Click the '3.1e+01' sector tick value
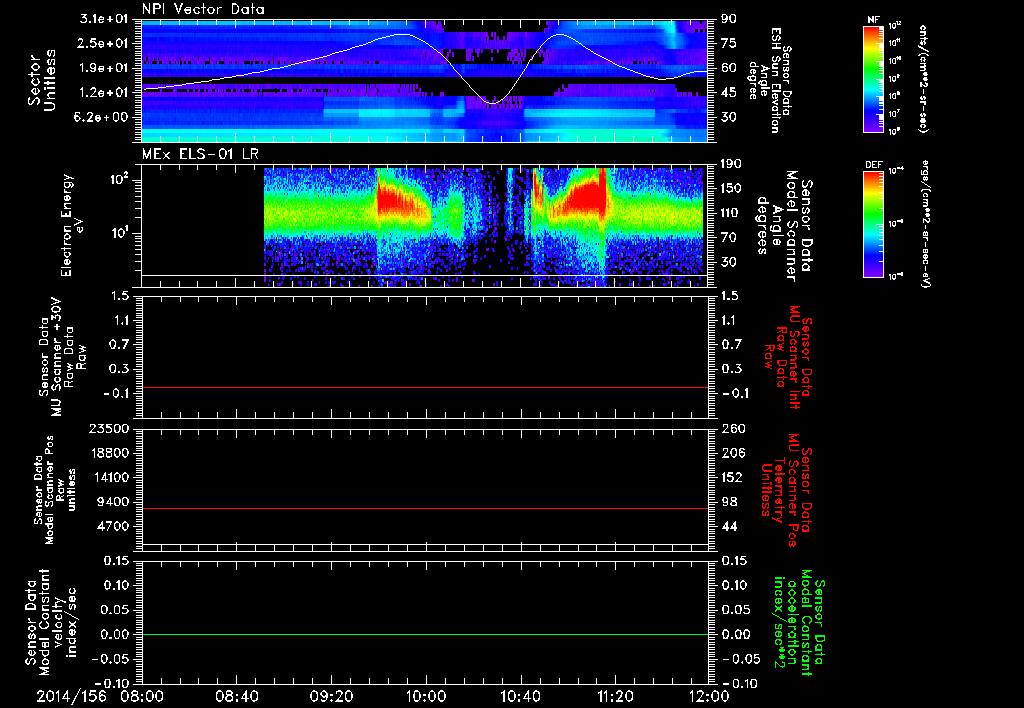The image size is (1024, 708). coord(104,19)
